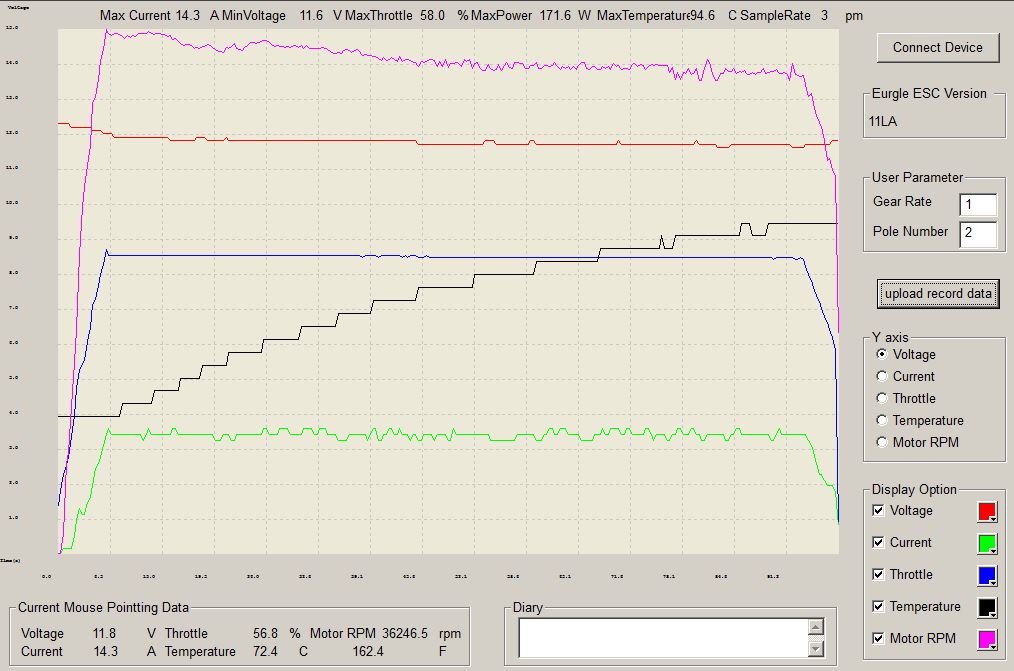Open the green Current color dropdown

point(987,543)
